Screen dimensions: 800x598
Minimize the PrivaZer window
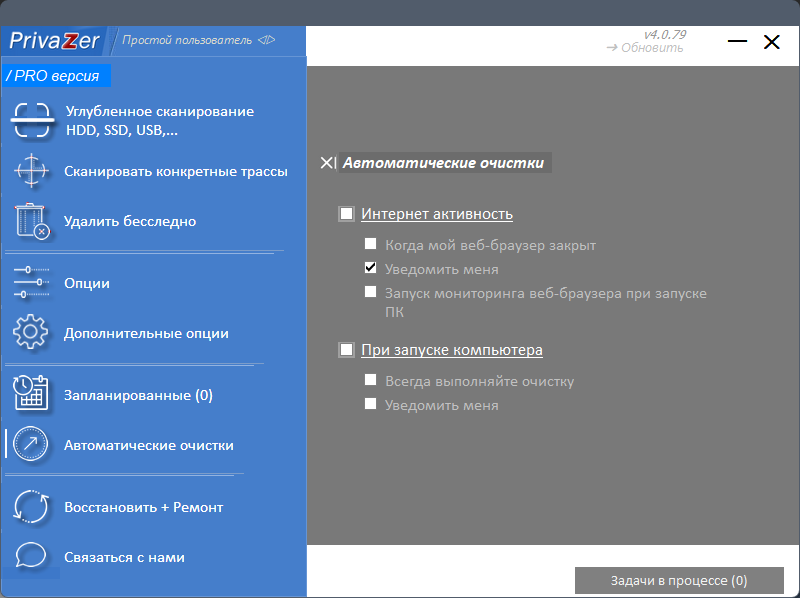(x=737, y=41)
